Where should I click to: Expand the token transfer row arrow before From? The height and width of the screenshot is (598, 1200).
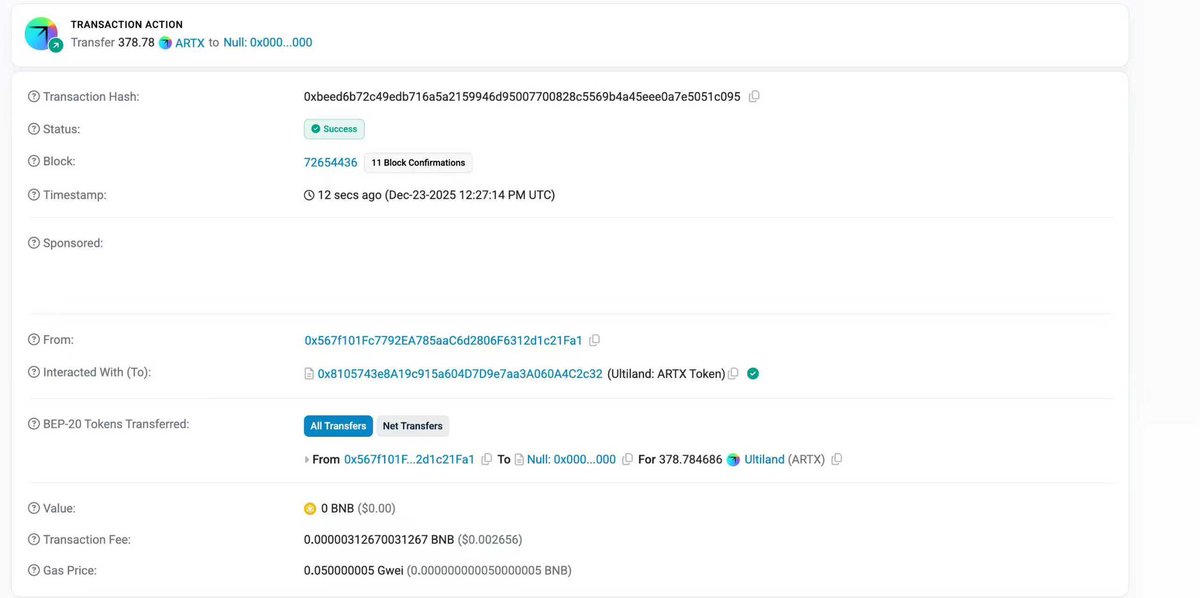307,460
